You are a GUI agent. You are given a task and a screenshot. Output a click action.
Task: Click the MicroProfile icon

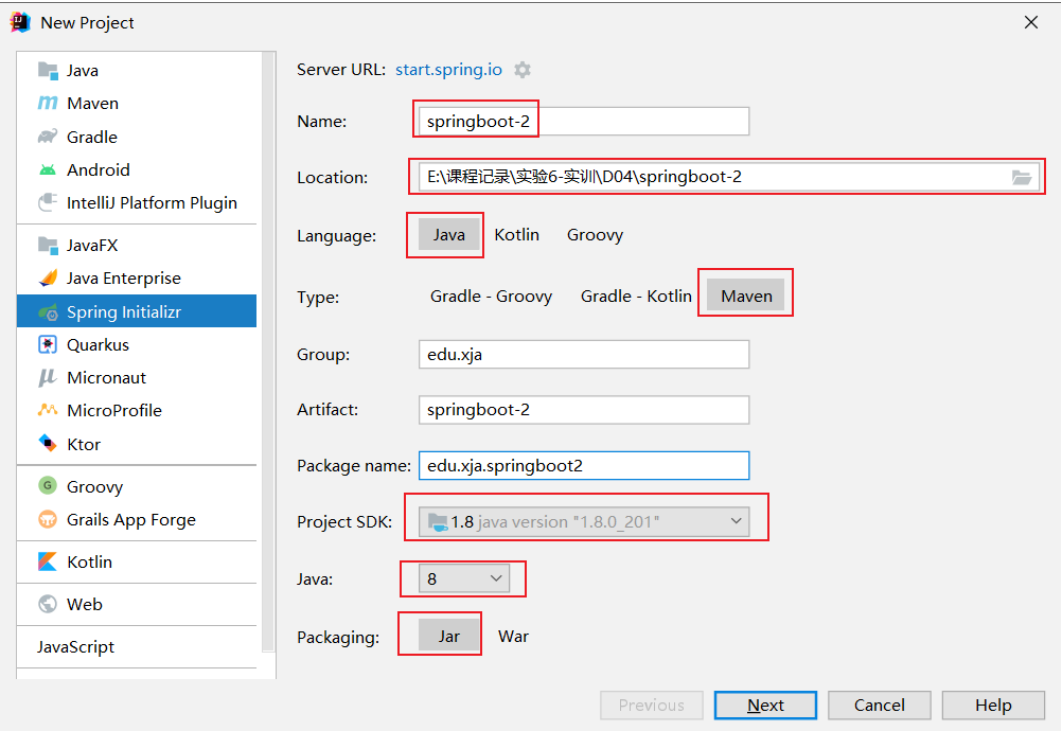tap(48, 410)
